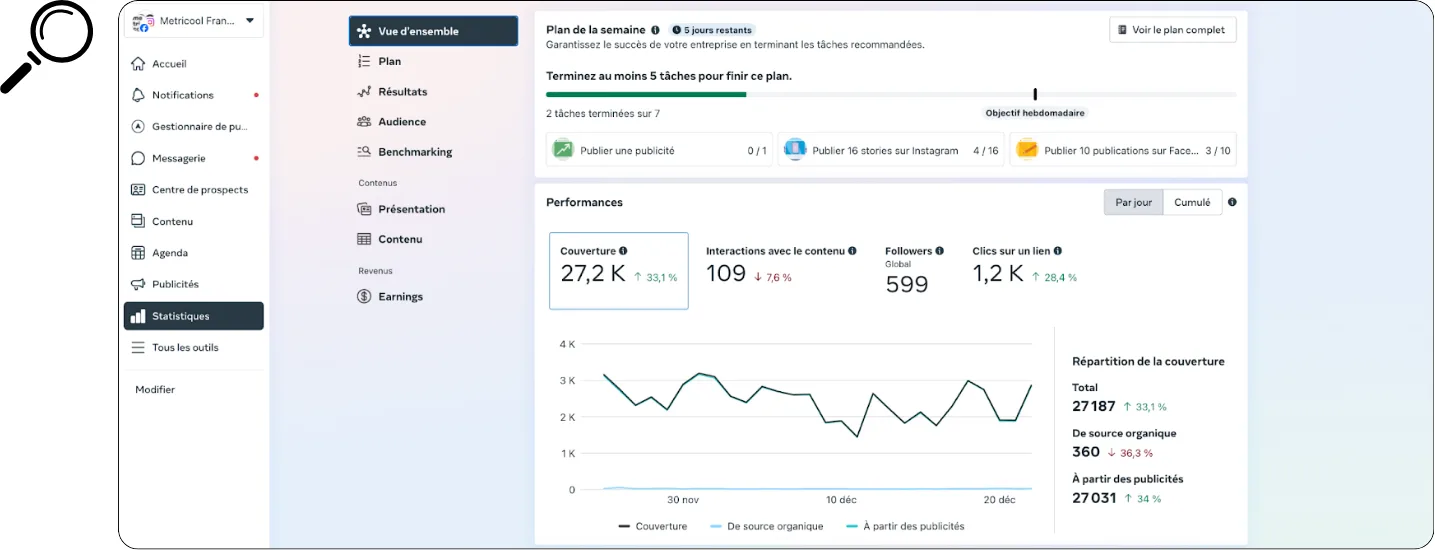This screenshot has height=550, width=1435.
Task: Open Messagerie chat bubble icon
Action: 138,158
